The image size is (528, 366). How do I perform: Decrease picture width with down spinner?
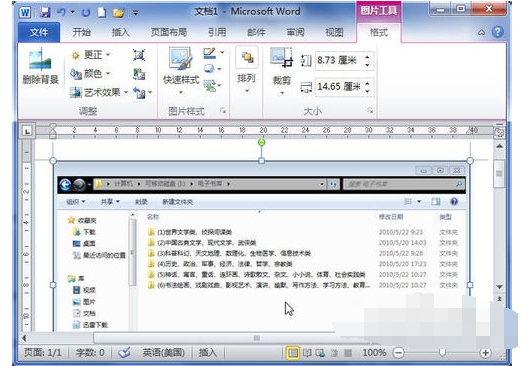click(x=367, y=92)
